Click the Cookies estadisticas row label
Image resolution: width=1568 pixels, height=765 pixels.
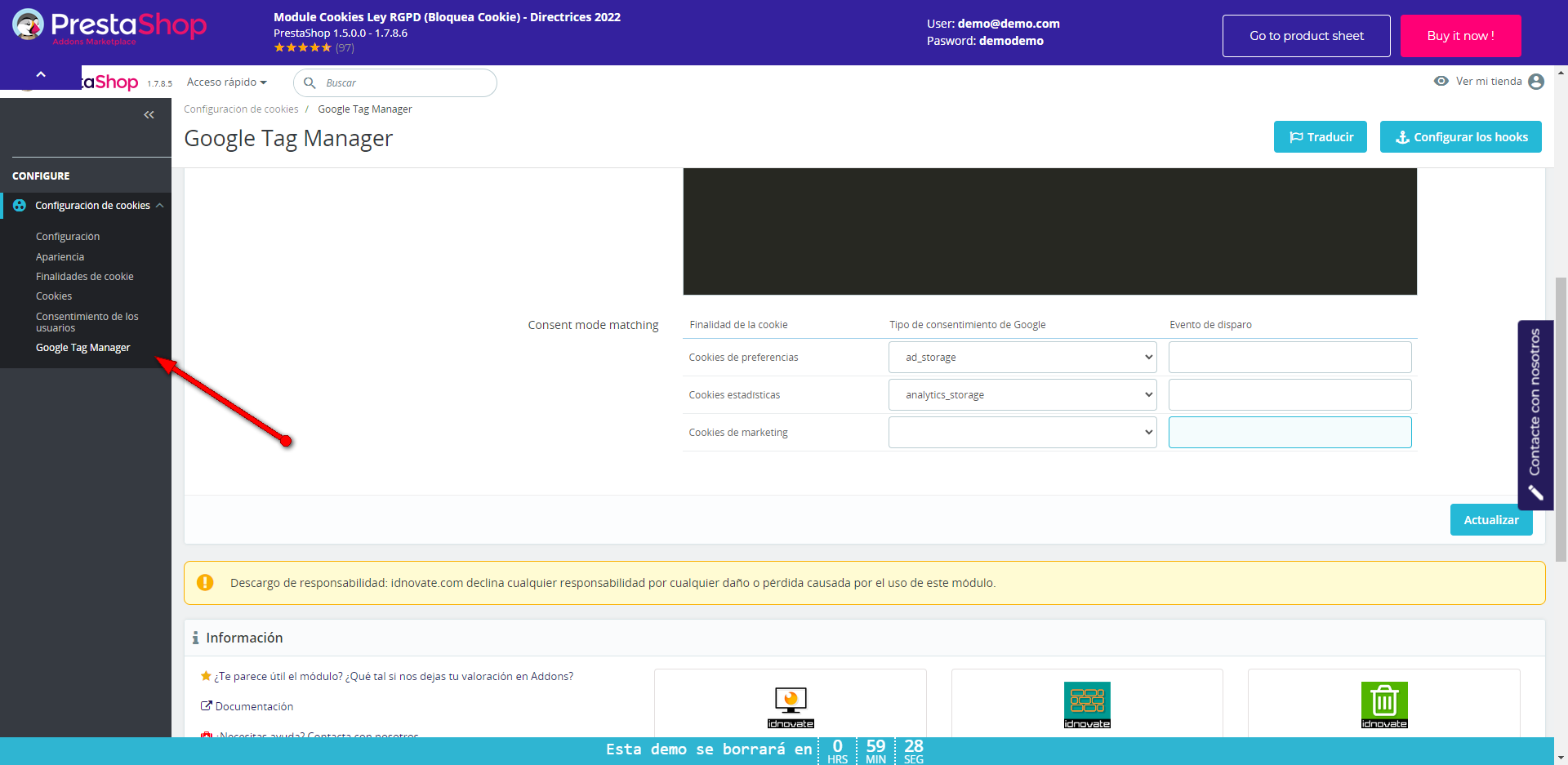(x=734, y=395)
